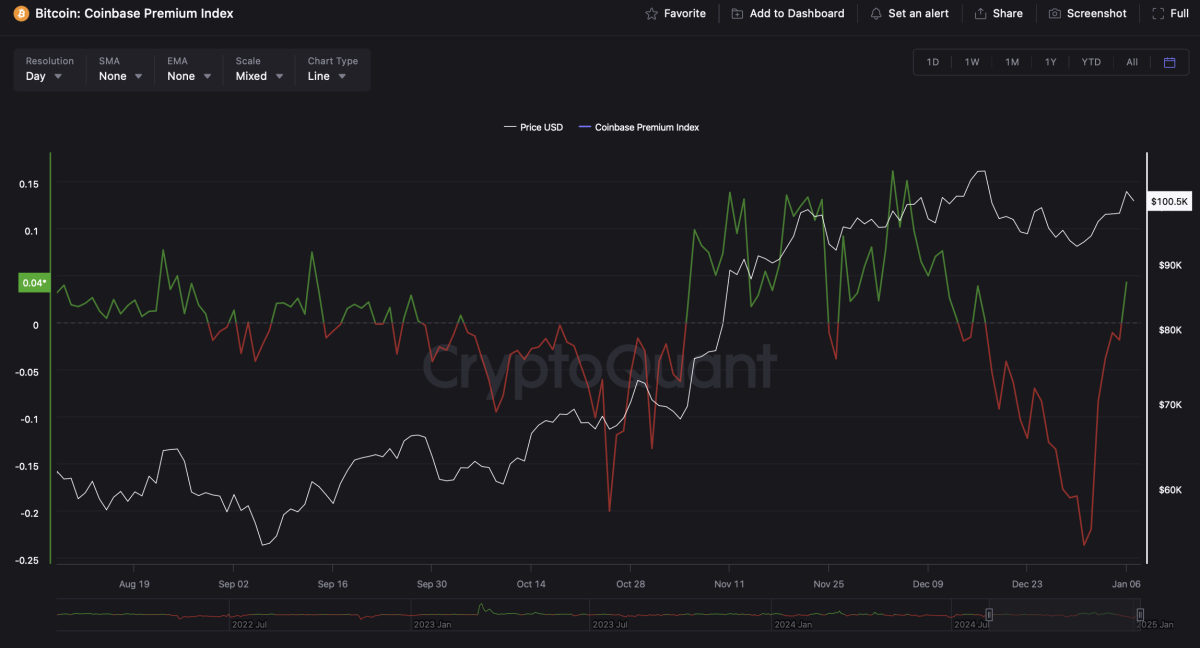Screen dimensions: 1200x648
Task: Click the Aug 19 date axis label
Action: click(134, 584)
